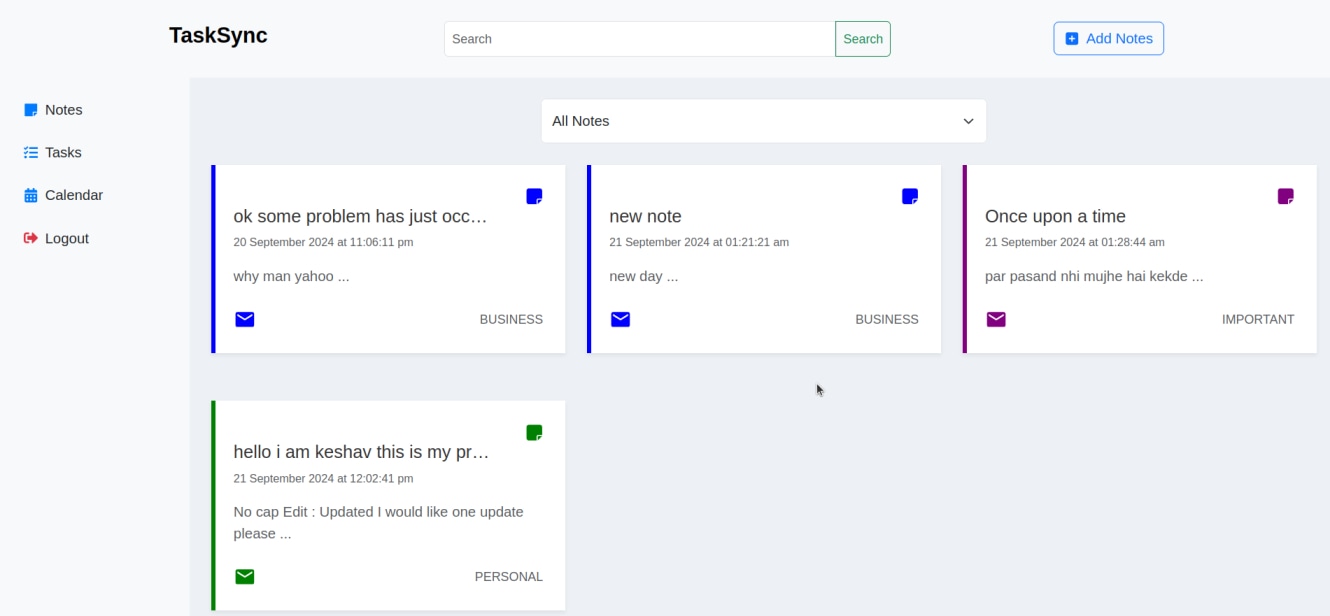Viewport: 1330px width, 616px height.
Task: Click the green mail icon on the personal note
Action: [245, 576]
